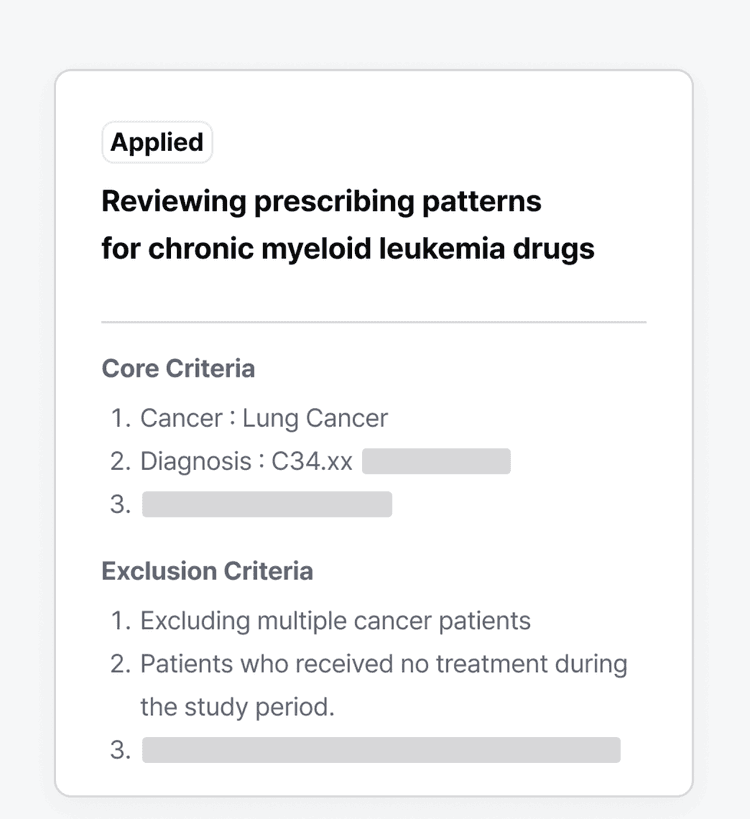Screen dimensions: 750x819
Task: Open the Reviewing prescribing patterns title
Action: [x=321, y=202]
